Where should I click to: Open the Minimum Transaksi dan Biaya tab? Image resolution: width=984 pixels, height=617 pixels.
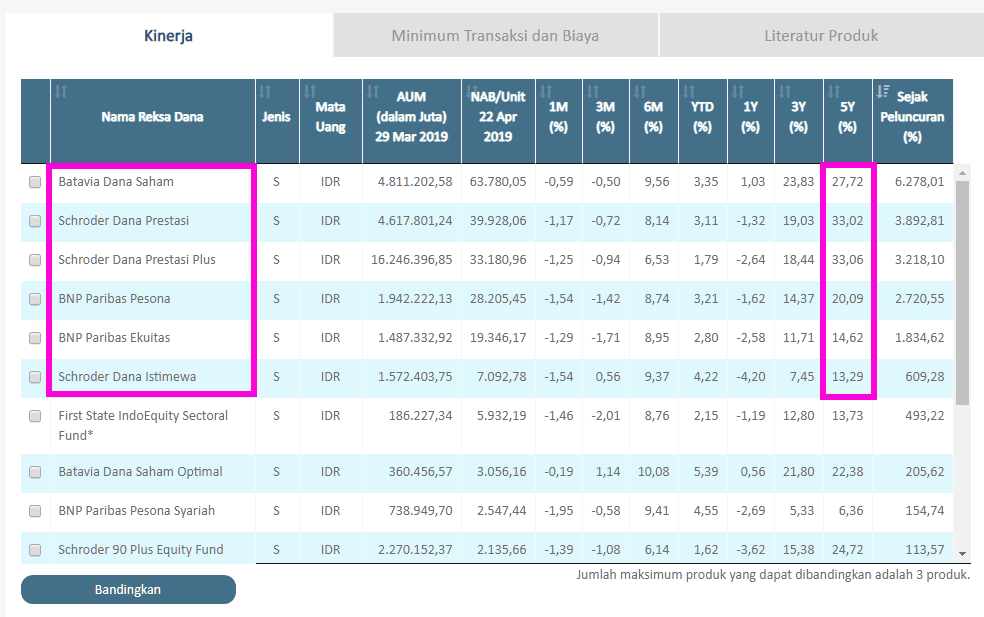495,36
